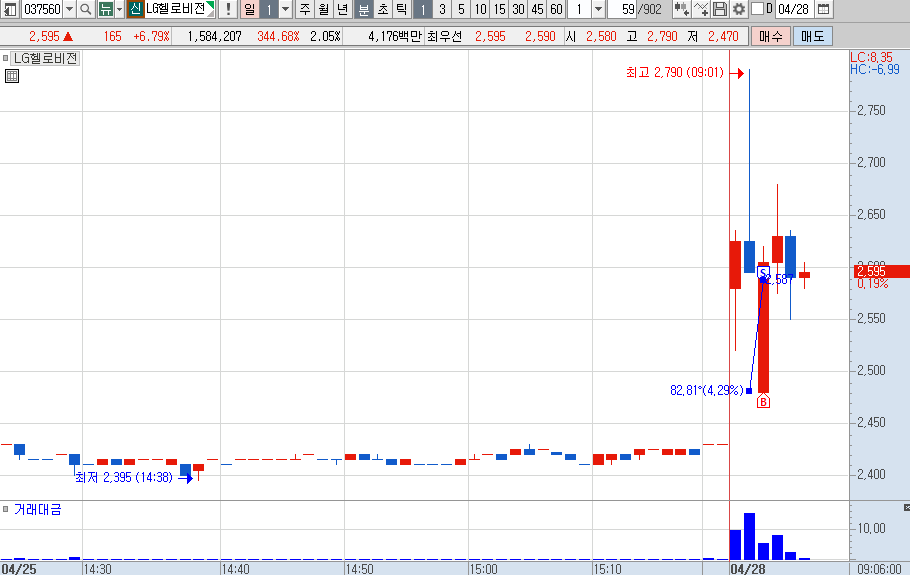Viewport: 910px width, 575px height.
Task: Open the add candlestick chart icon
Action: pyautogui.click(x=682, y=9)
